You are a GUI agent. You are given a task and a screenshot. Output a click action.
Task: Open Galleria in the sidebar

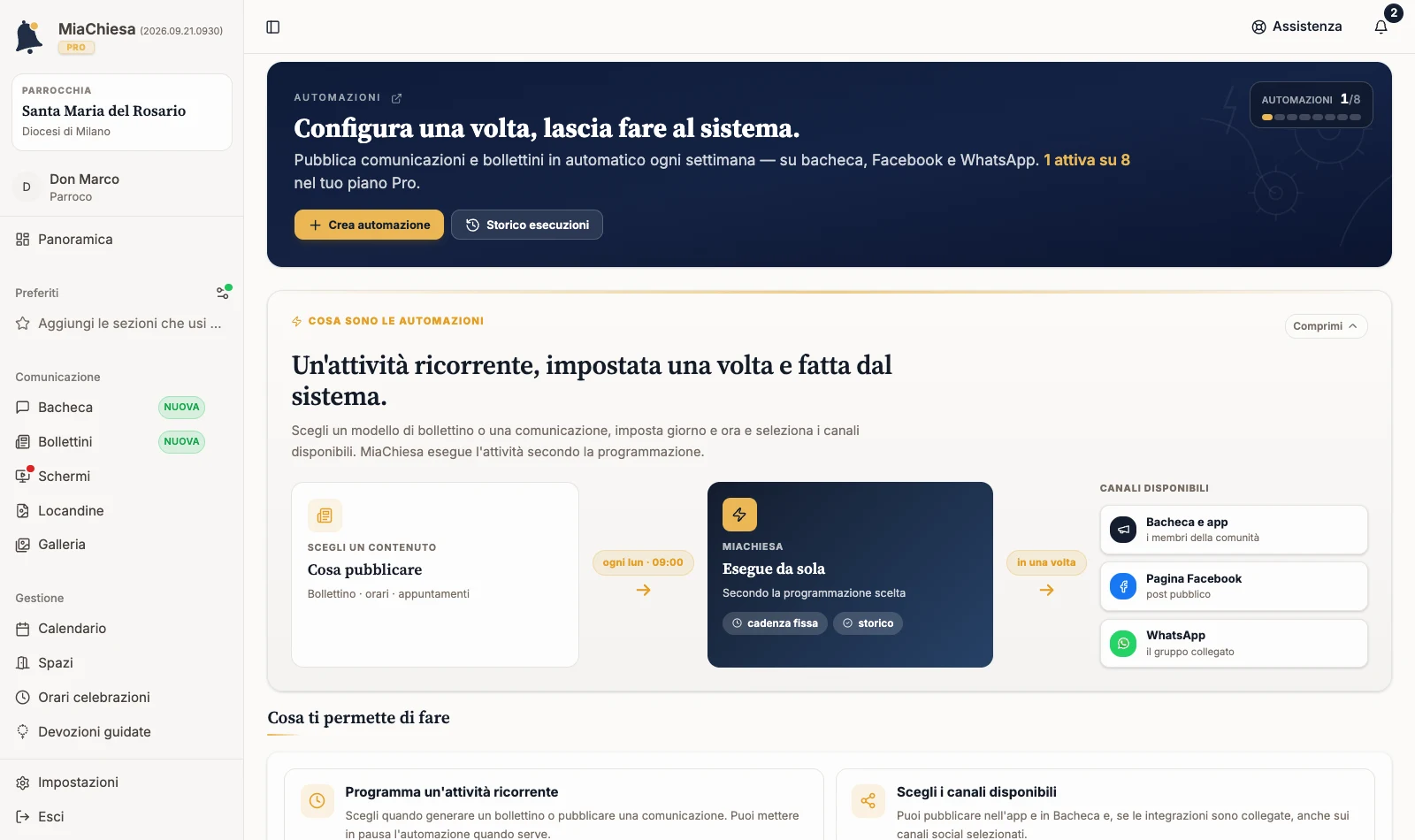(122, 545)
